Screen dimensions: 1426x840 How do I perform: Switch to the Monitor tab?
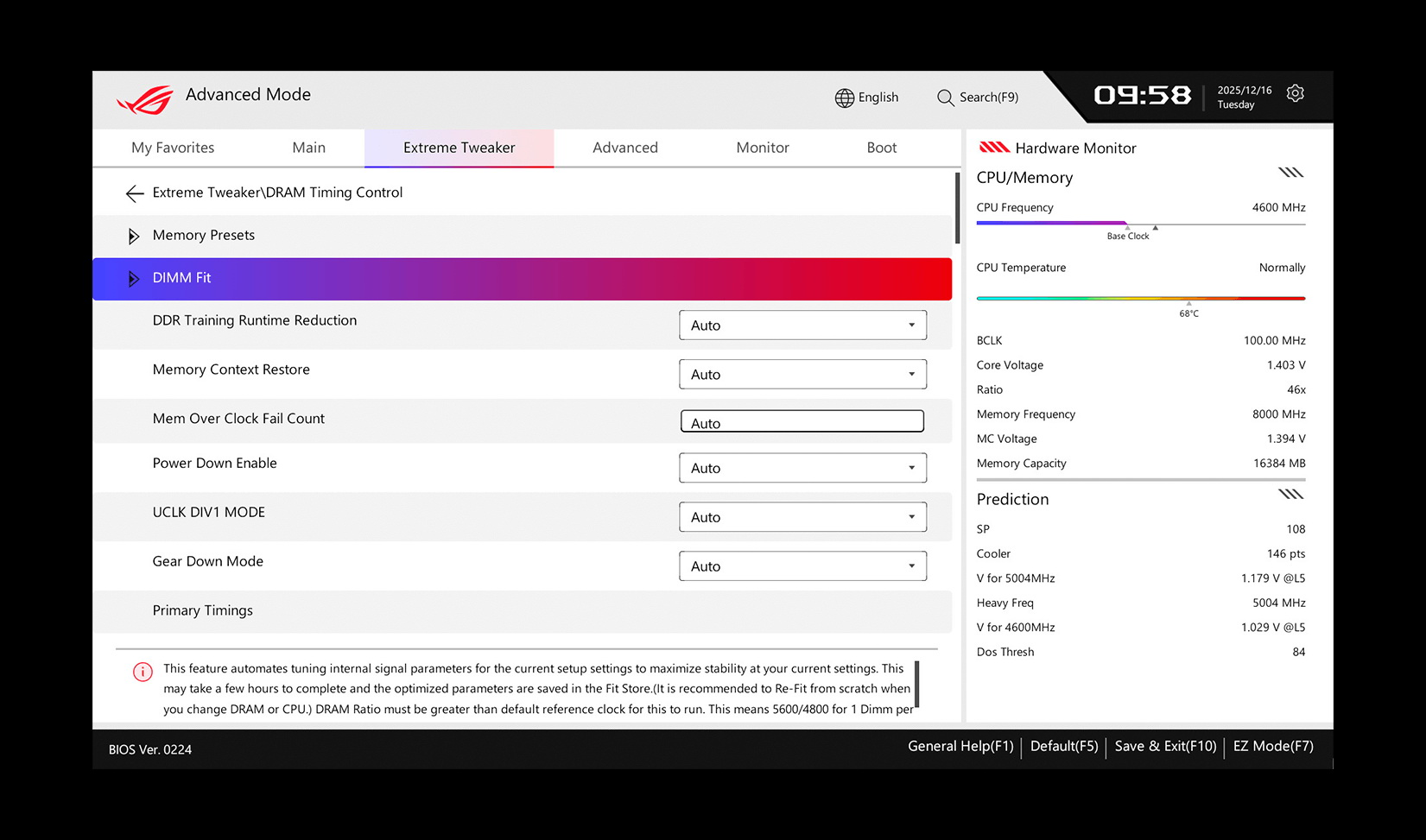point(762,148)
